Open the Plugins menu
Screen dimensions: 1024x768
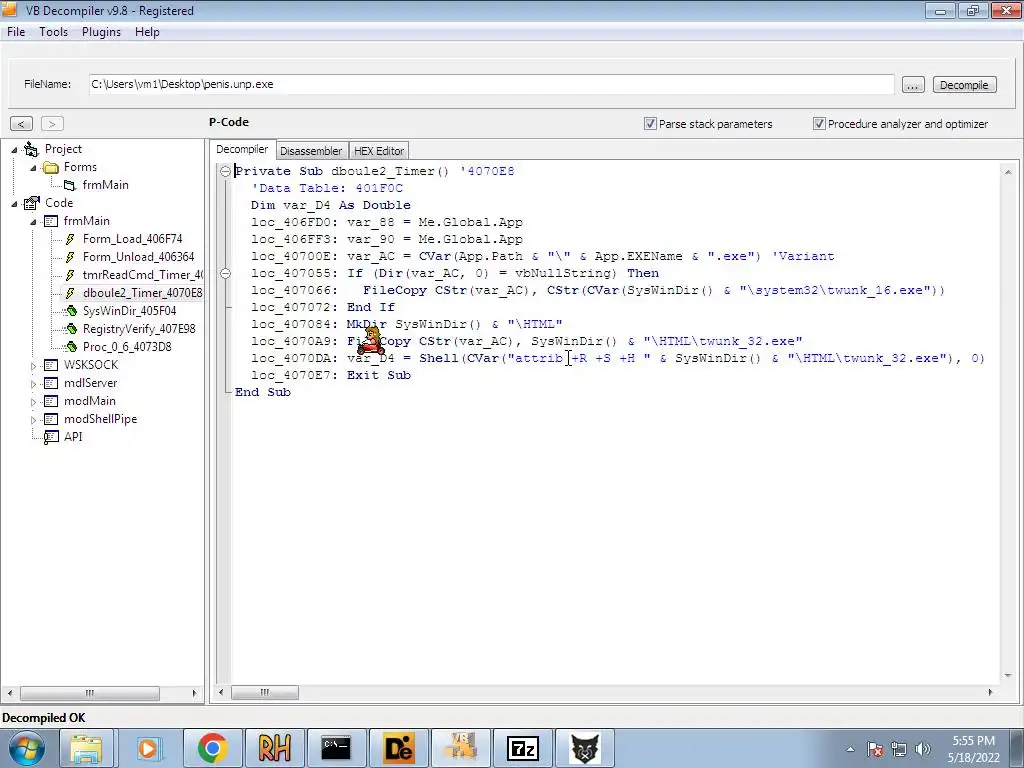(x=101, y=32)
